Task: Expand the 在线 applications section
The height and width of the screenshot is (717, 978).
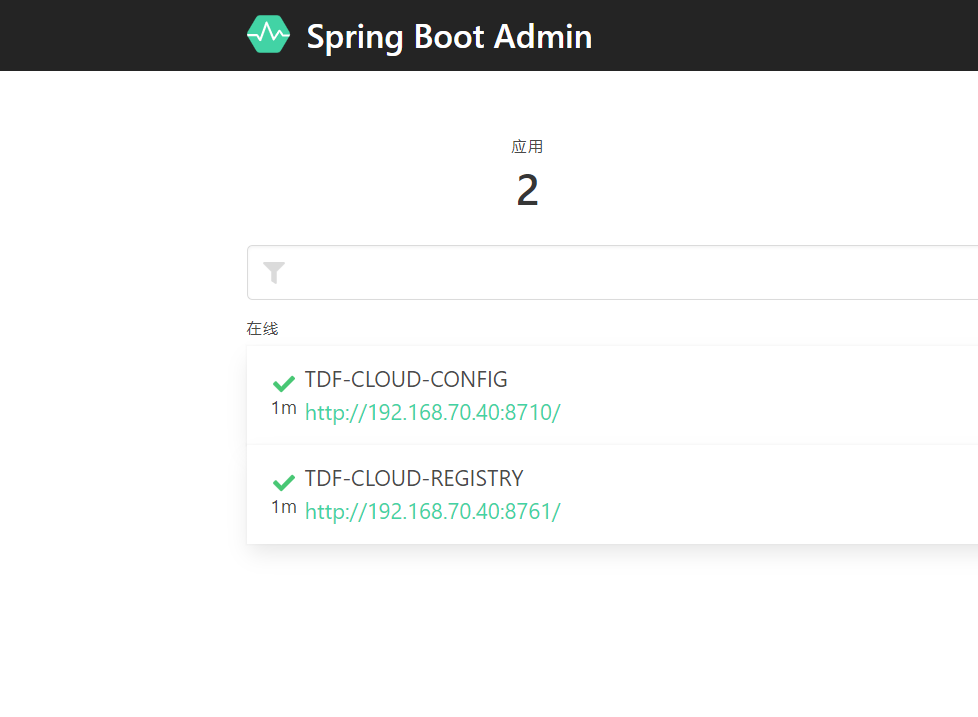Action: pyautogui.click(x=264, y=328)
